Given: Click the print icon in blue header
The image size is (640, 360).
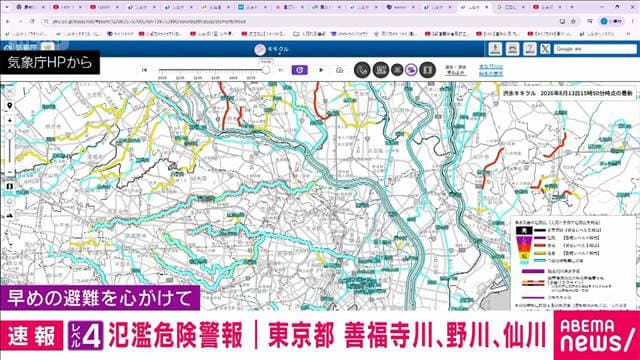Looking at the screenshot, I should [513, 49].
